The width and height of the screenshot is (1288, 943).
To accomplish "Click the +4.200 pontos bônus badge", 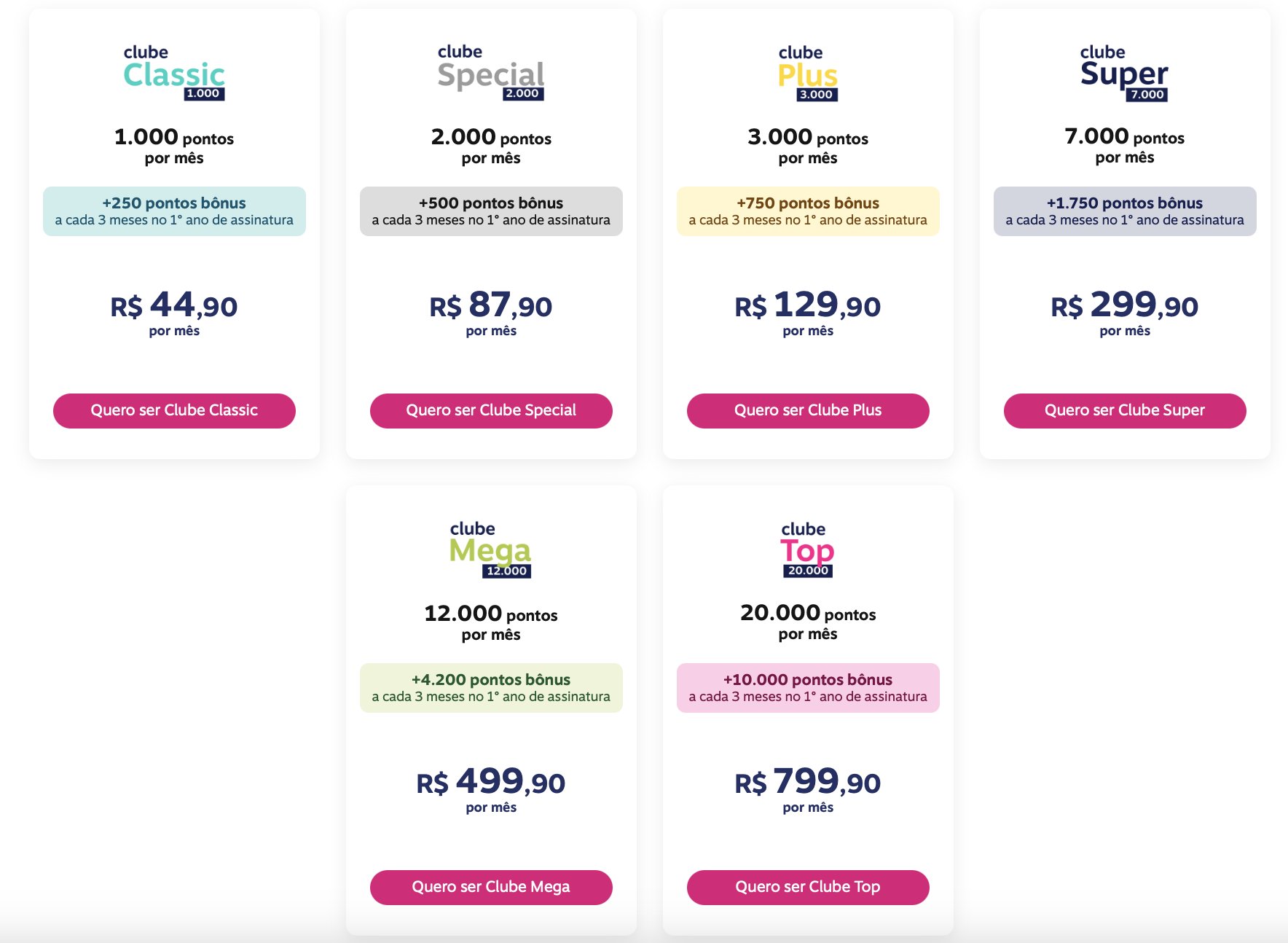I will (x=491, y=688).
